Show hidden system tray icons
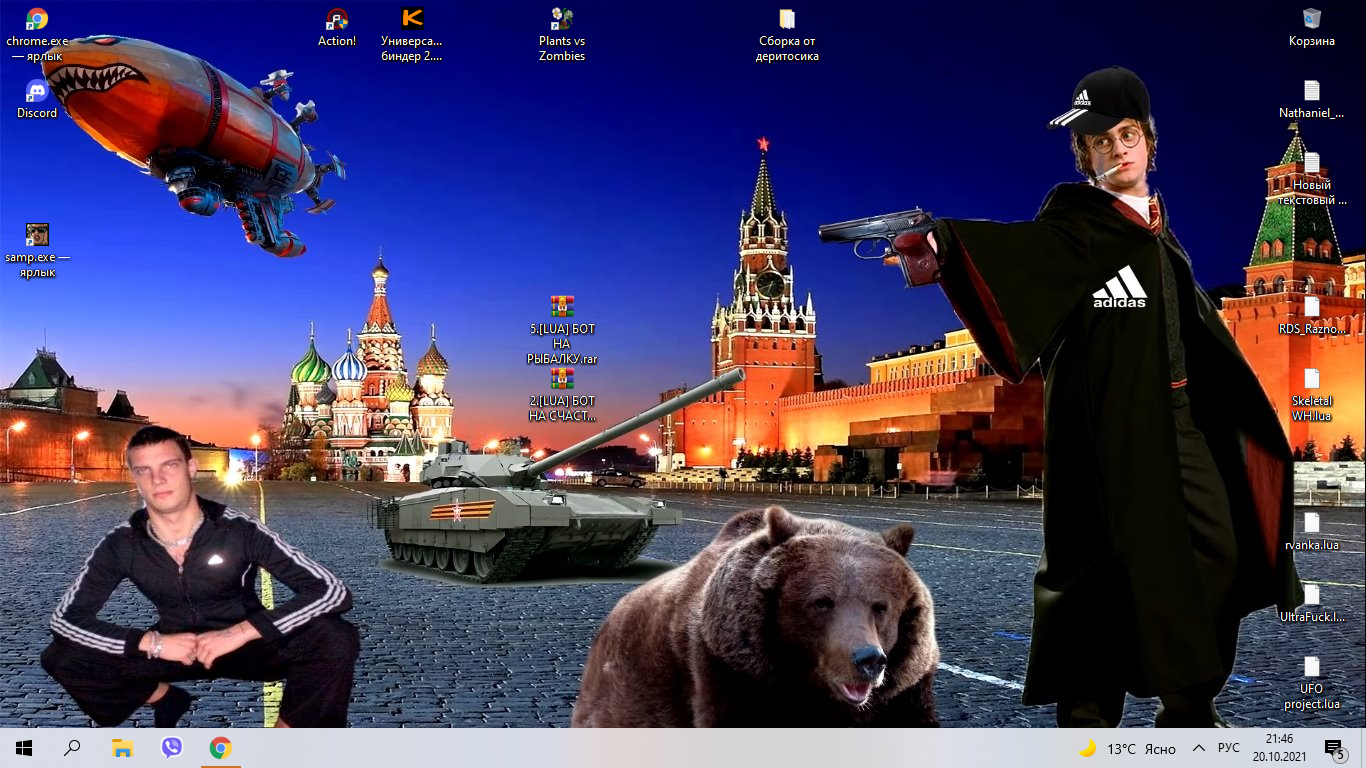The width and height of the screenshot is (1366, 768). pos(1198,748)
